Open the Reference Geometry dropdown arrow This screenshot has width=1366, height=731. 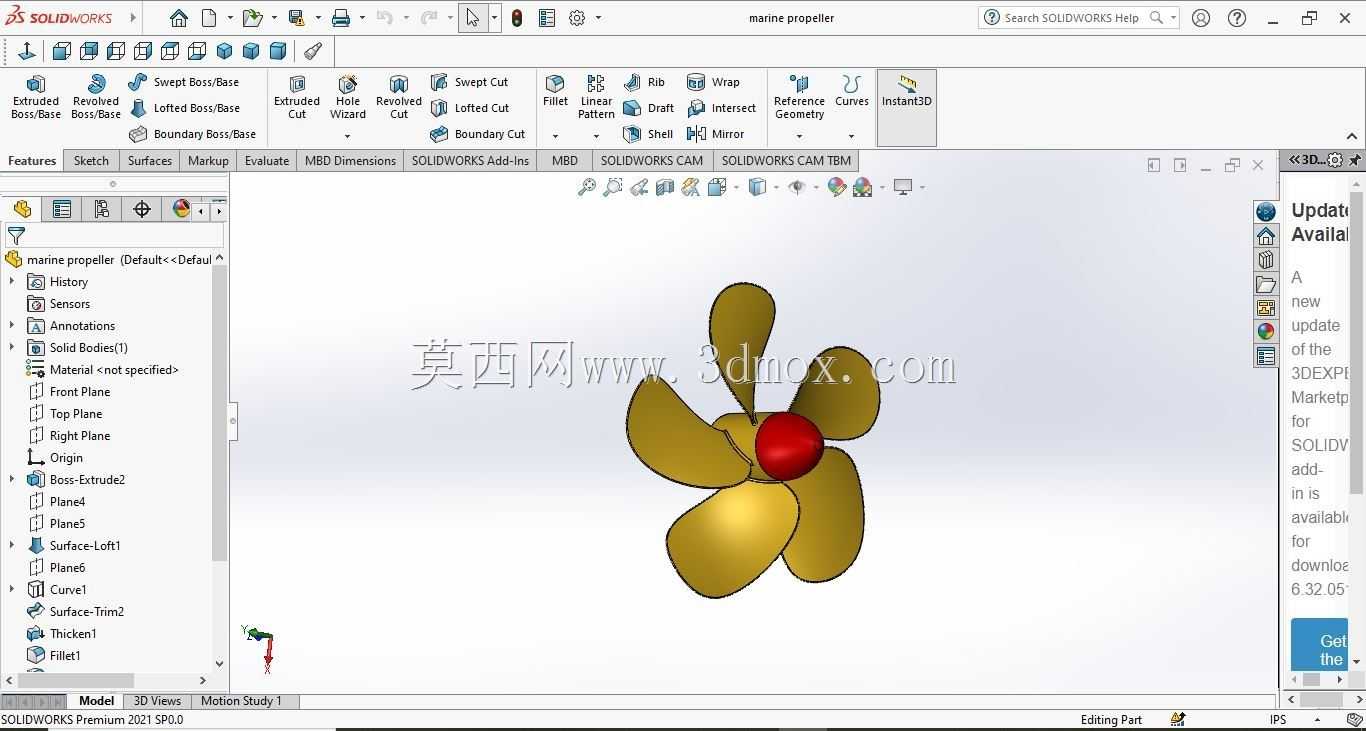(x=799, y=136)
